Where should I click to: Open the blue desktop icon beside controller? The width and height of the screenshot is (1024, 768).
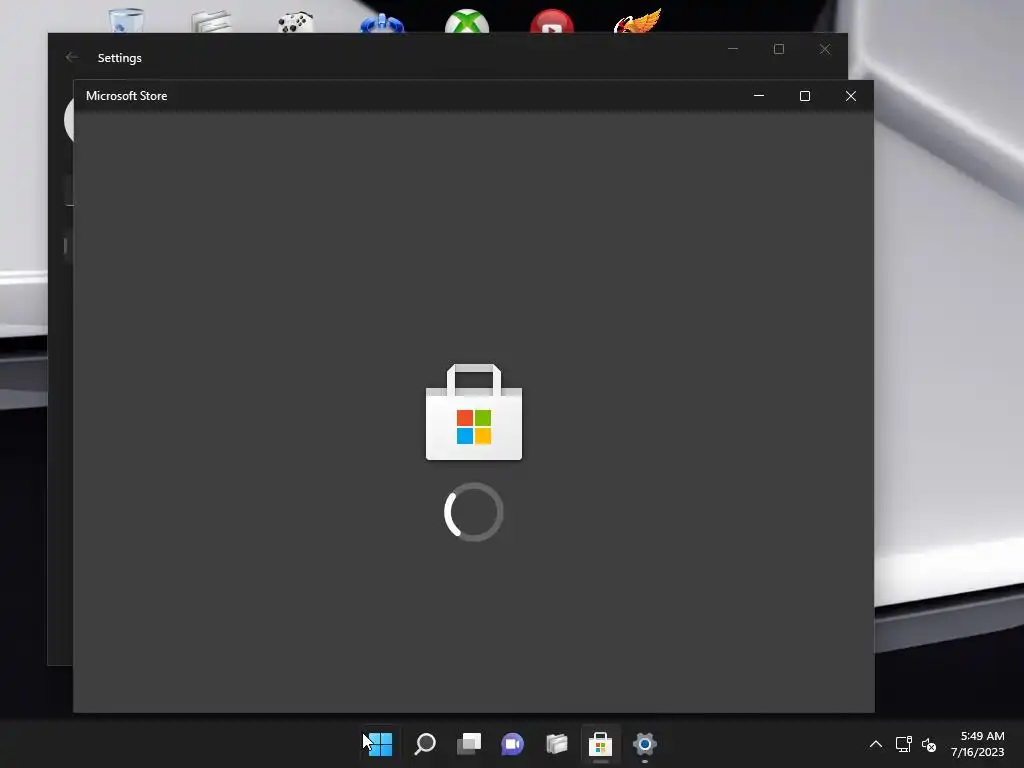382,23
